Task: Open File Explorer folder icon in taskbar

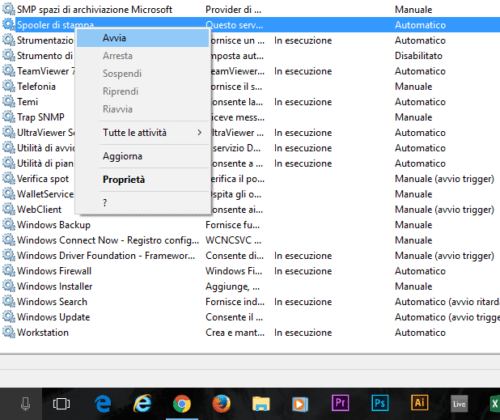Action: 261,404
